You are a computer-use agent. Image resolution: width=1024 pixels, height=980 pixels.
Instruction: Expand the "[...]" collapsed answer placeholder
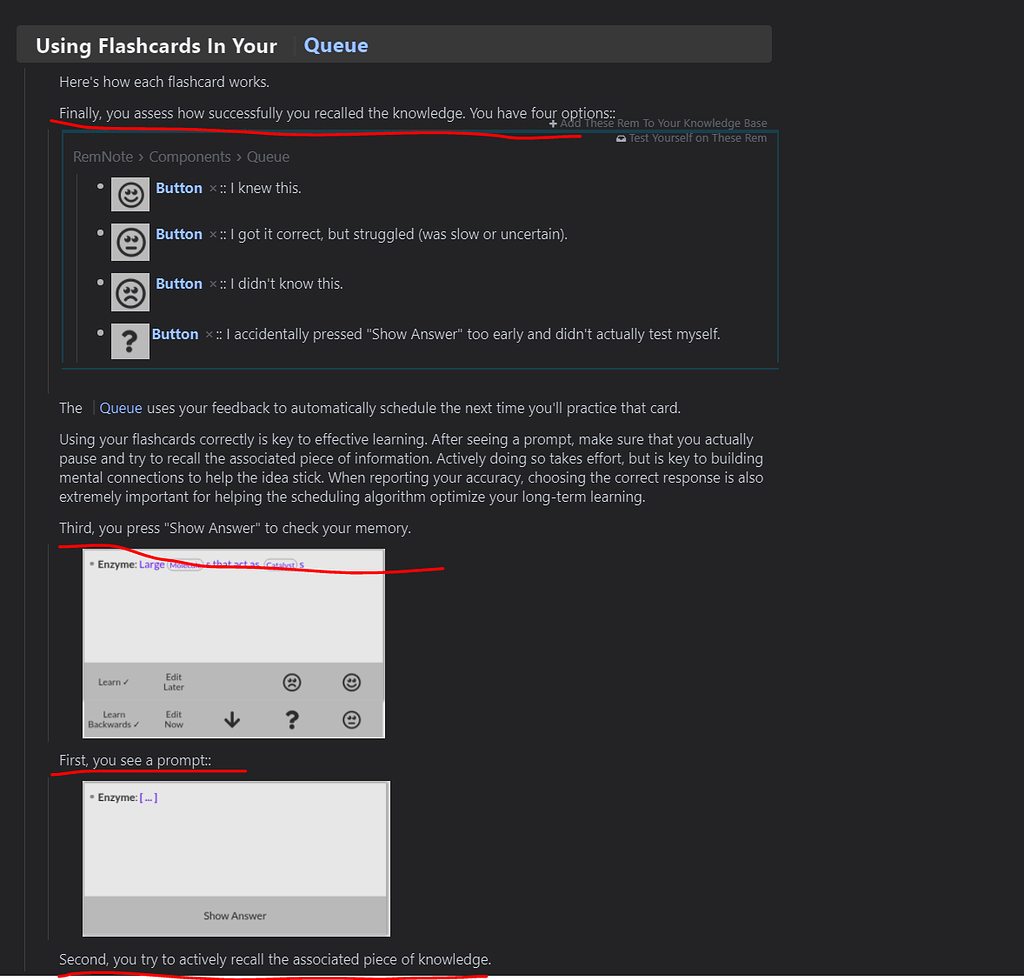click(x=147, y=796)
